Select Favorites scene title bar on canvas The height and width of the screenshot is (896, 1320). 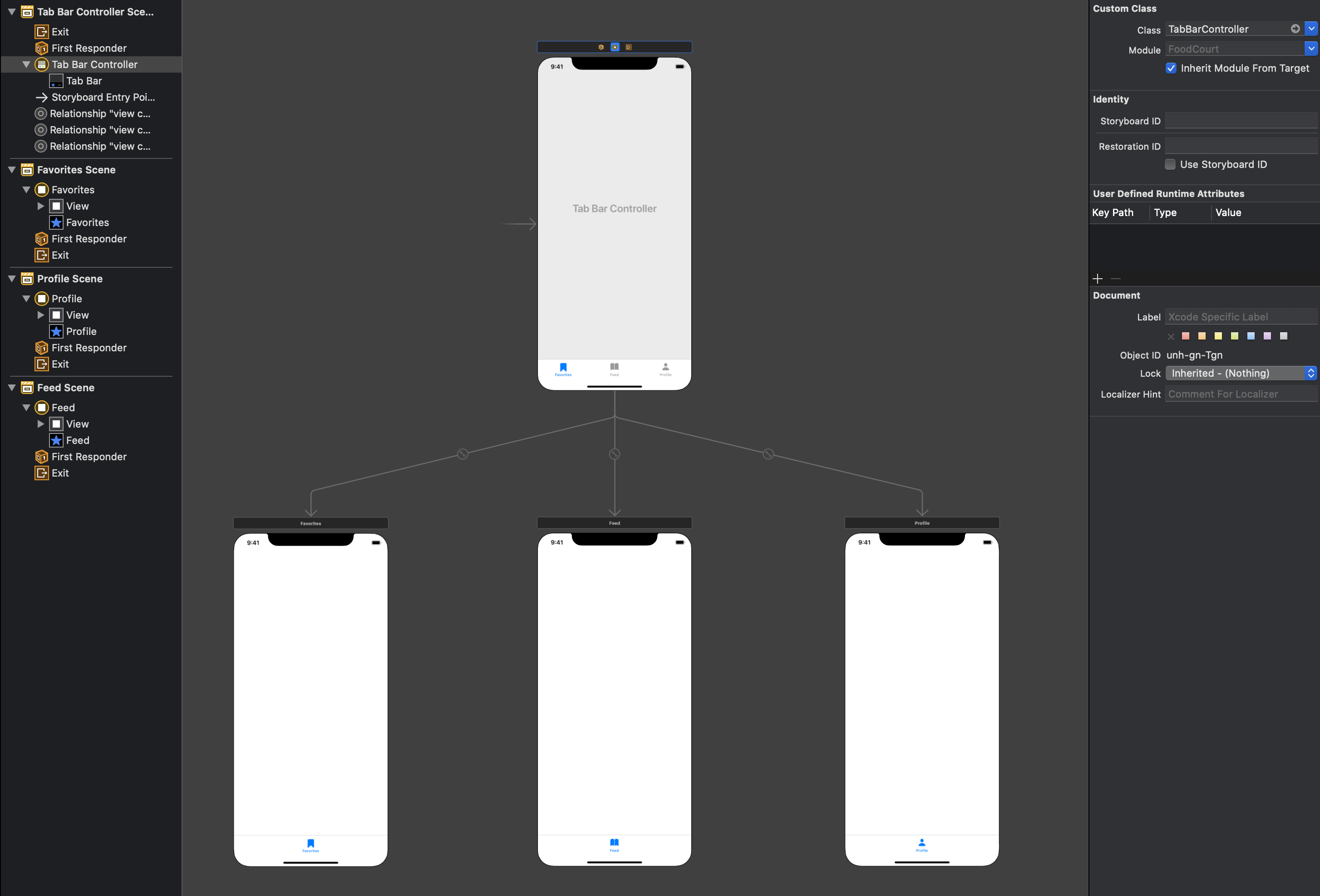pos(310,523)
